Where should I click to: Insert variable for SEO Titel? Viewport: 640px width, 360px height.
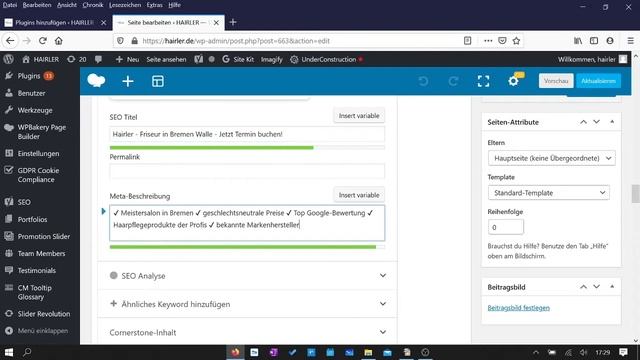point(359,116)
